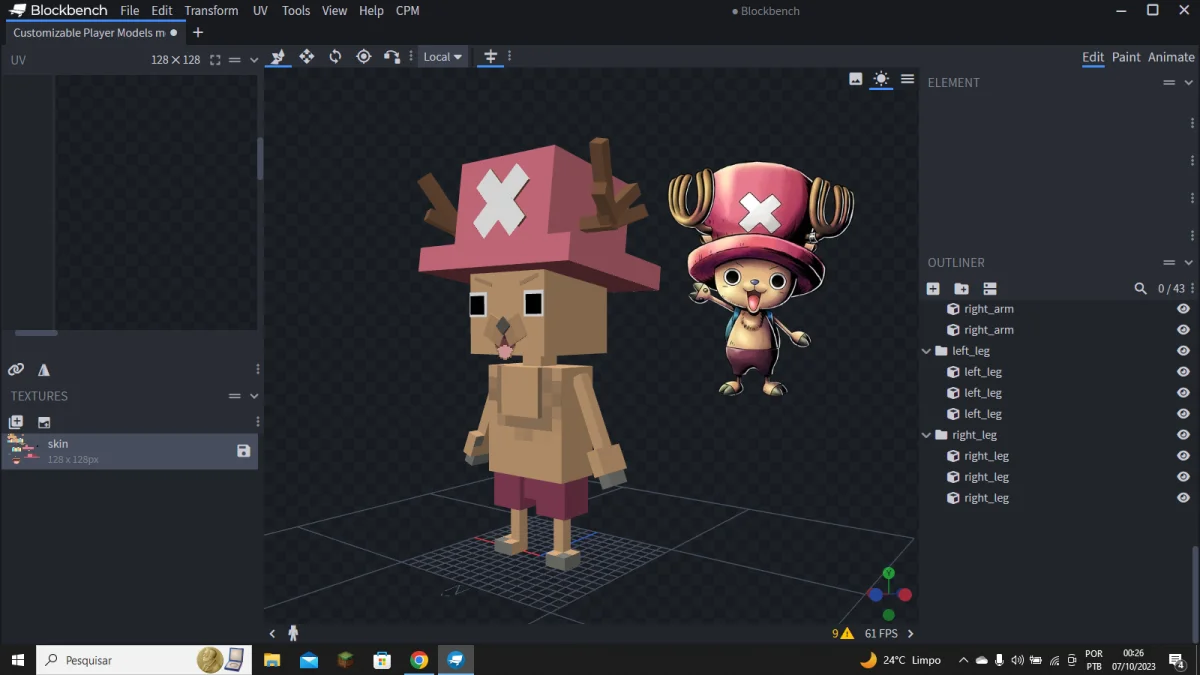
Task: Switch to Paint mode
Action: pos(1126,57)
